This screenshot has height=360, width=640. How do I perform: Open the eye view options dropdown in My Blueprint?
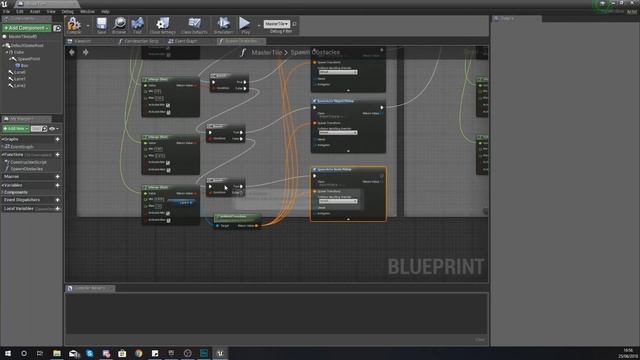point(54,129)
